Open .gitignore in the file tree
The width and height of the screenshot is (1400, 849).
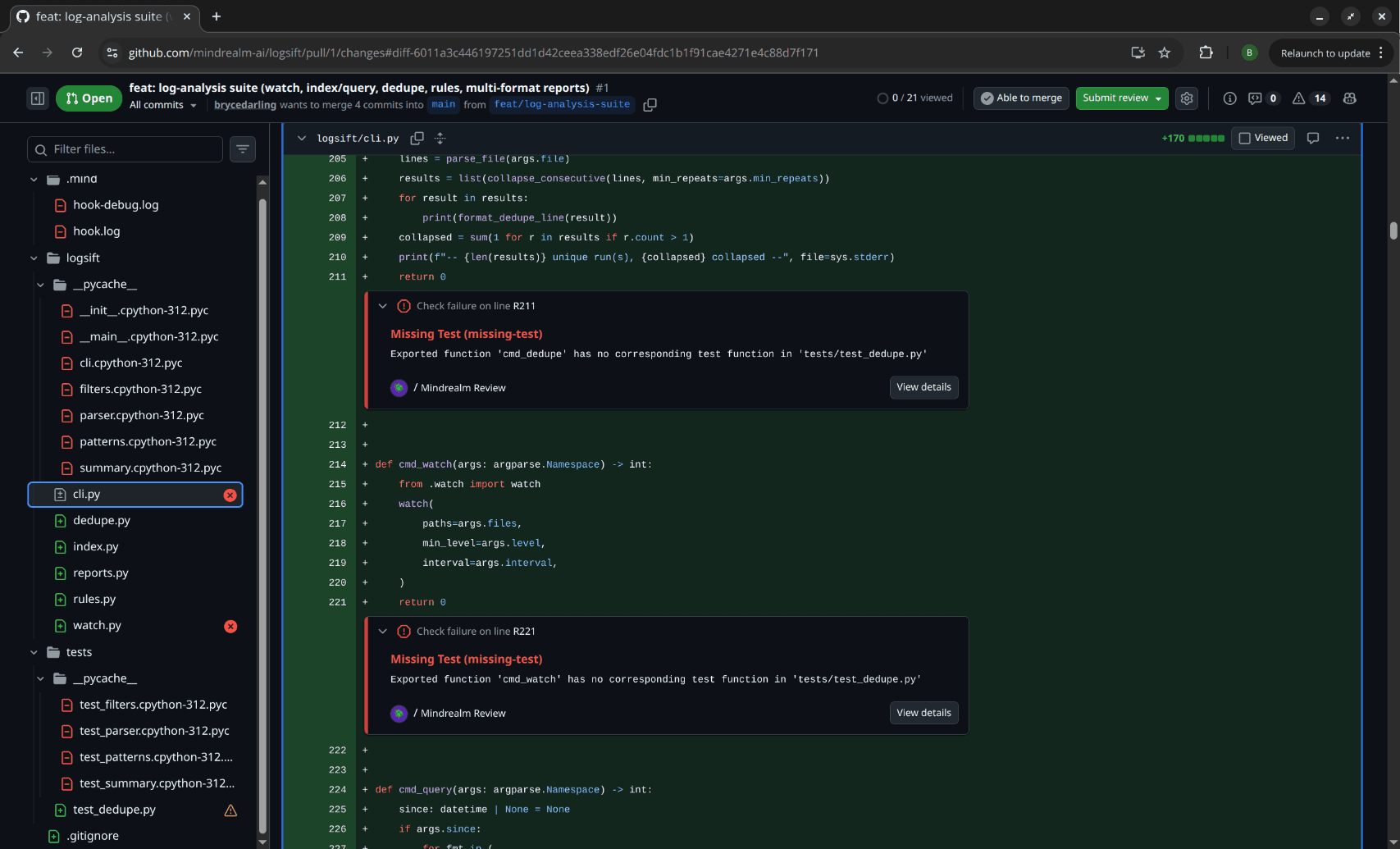point(92,837)
